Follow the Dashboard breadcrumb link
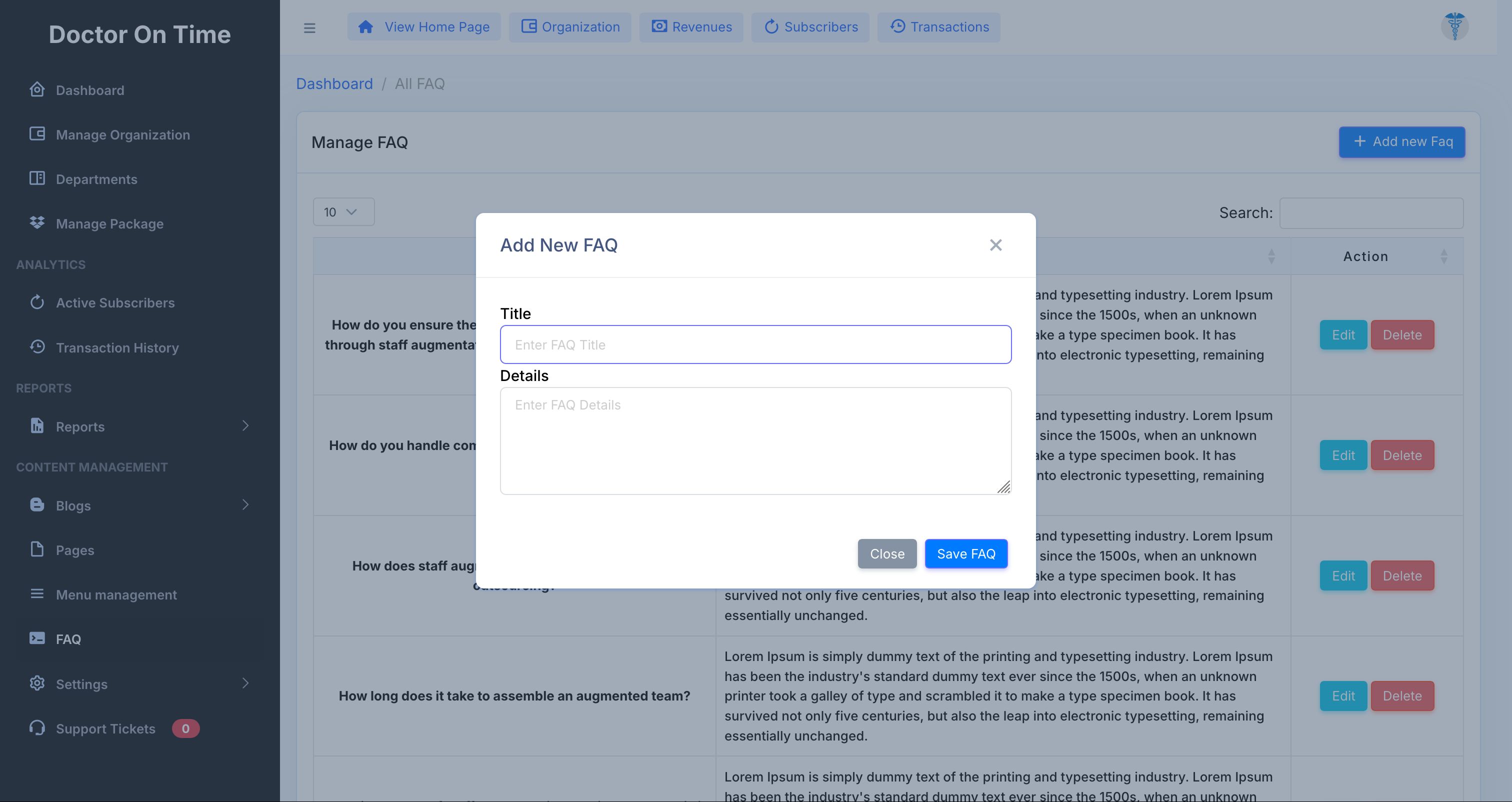This screenshot has width=1512, height=802. pos(334,83)
